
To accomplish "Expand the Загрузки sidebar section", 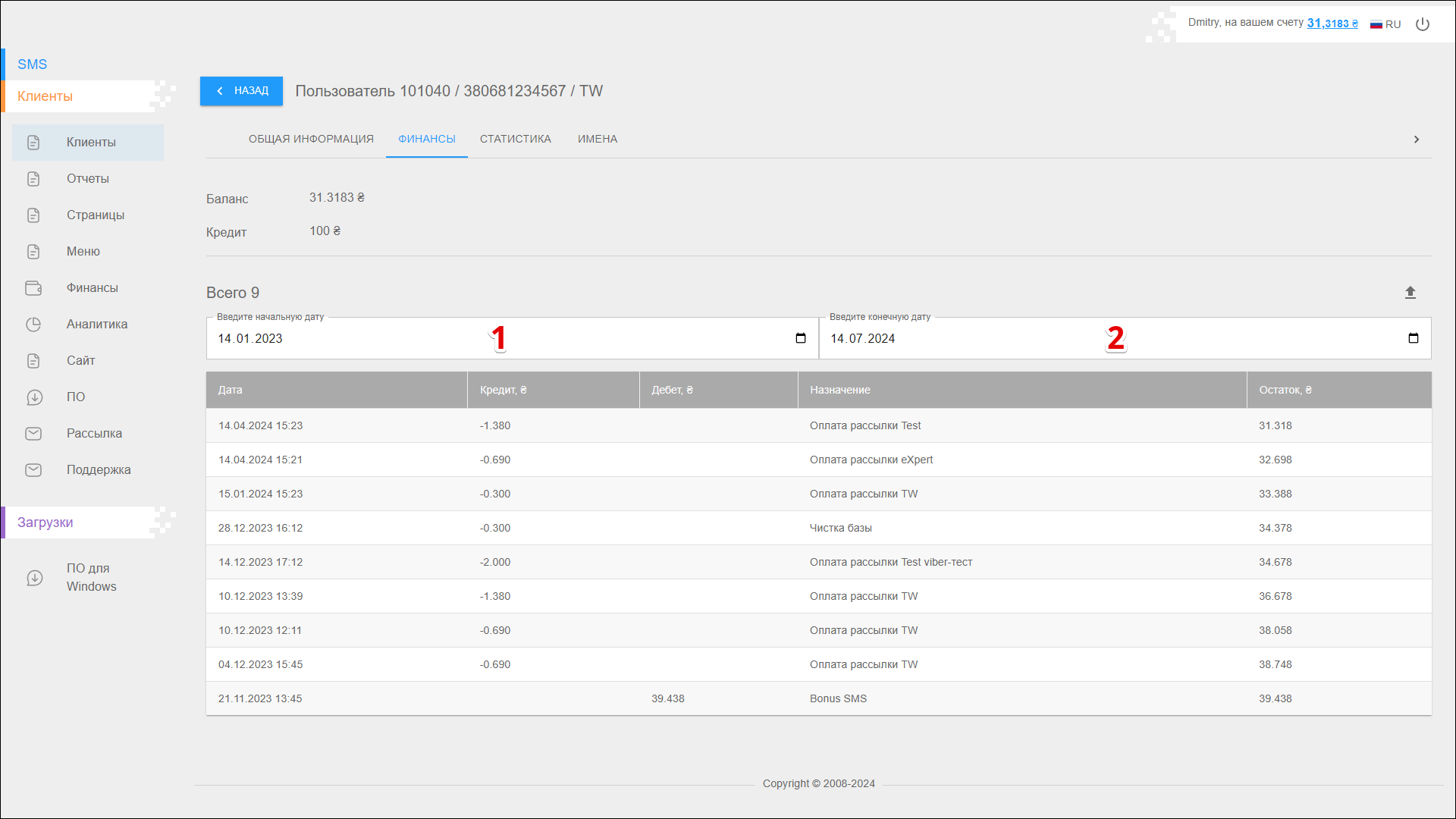I will (x=45, y=522).
